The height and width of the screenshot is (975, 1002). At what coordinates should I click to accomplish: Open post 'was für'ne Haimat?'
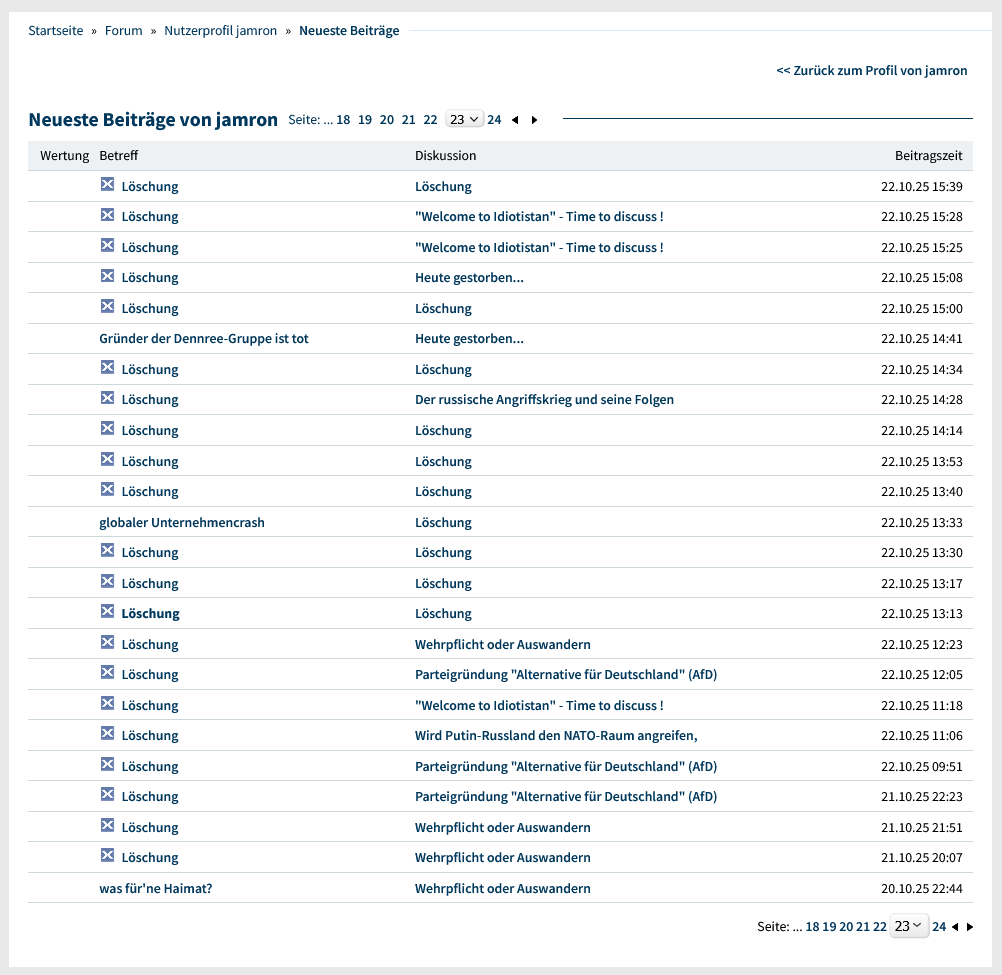156,888
